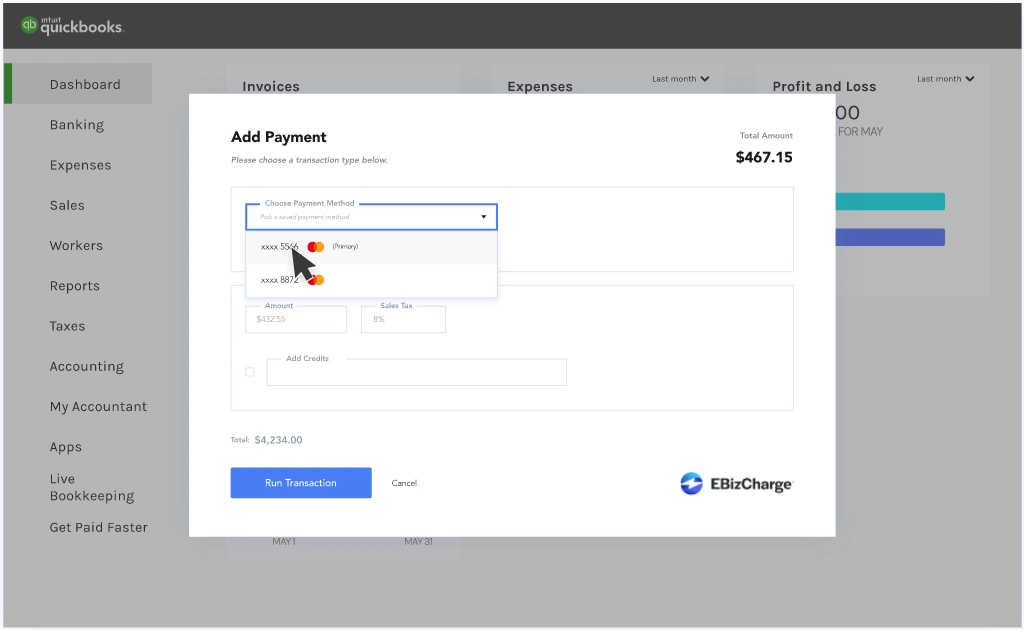
Task: Expand Expenses Last month dropdown
Action: tap(680, 79)
